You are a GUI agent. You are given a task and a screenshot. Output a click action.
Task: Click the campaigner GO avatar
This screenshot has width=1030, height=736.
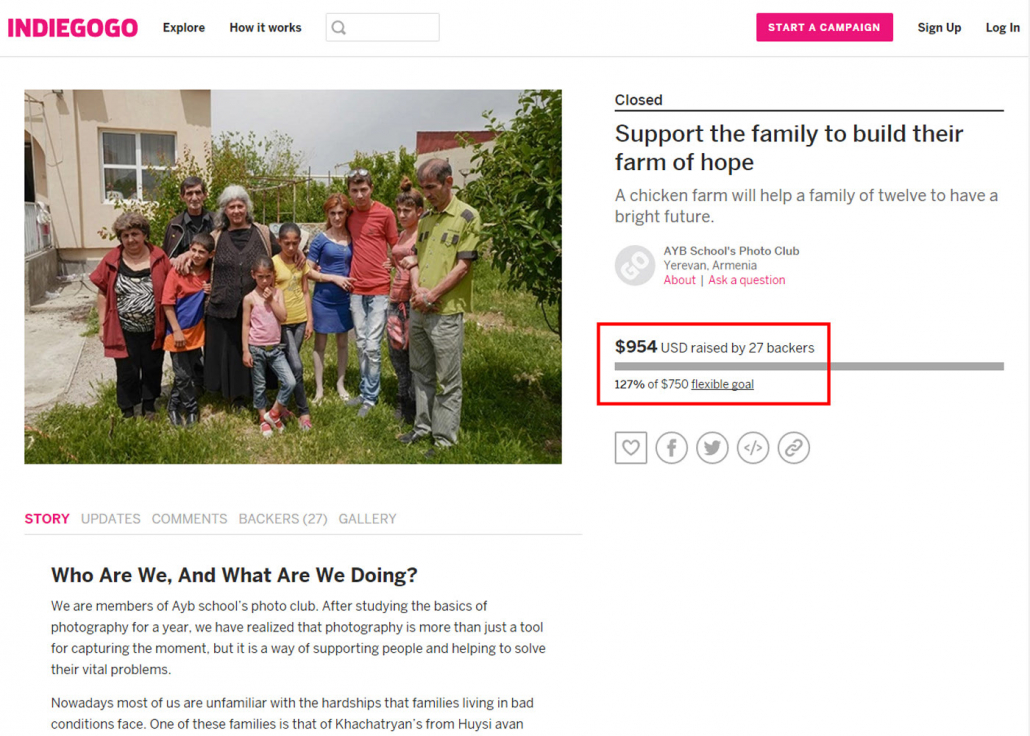pyautogui.click(x=635, y=265)
